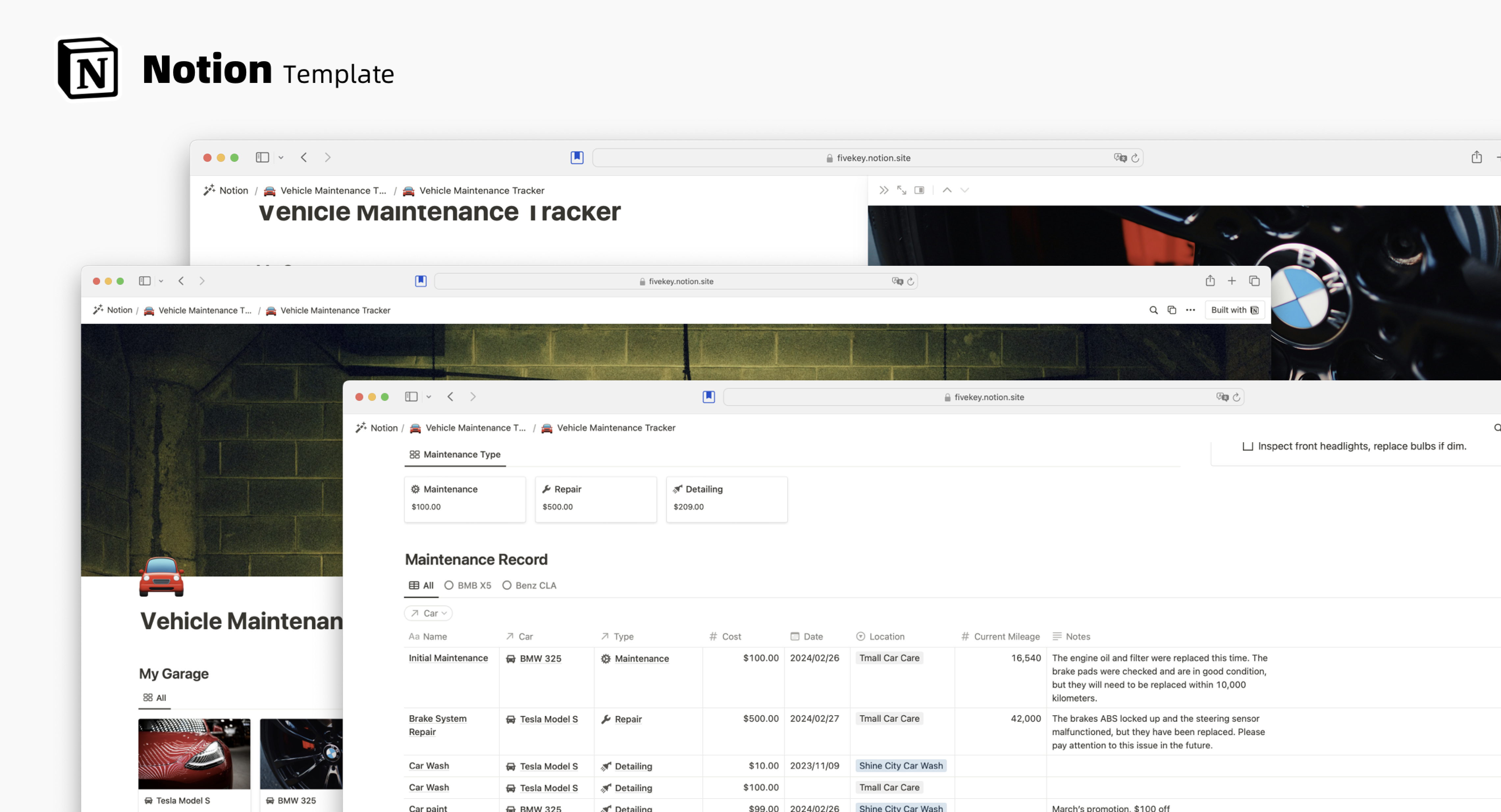Open sidebar dropdown arrow in front window
This screenshot has width=1501, height=812.
[x=429, y=397]
